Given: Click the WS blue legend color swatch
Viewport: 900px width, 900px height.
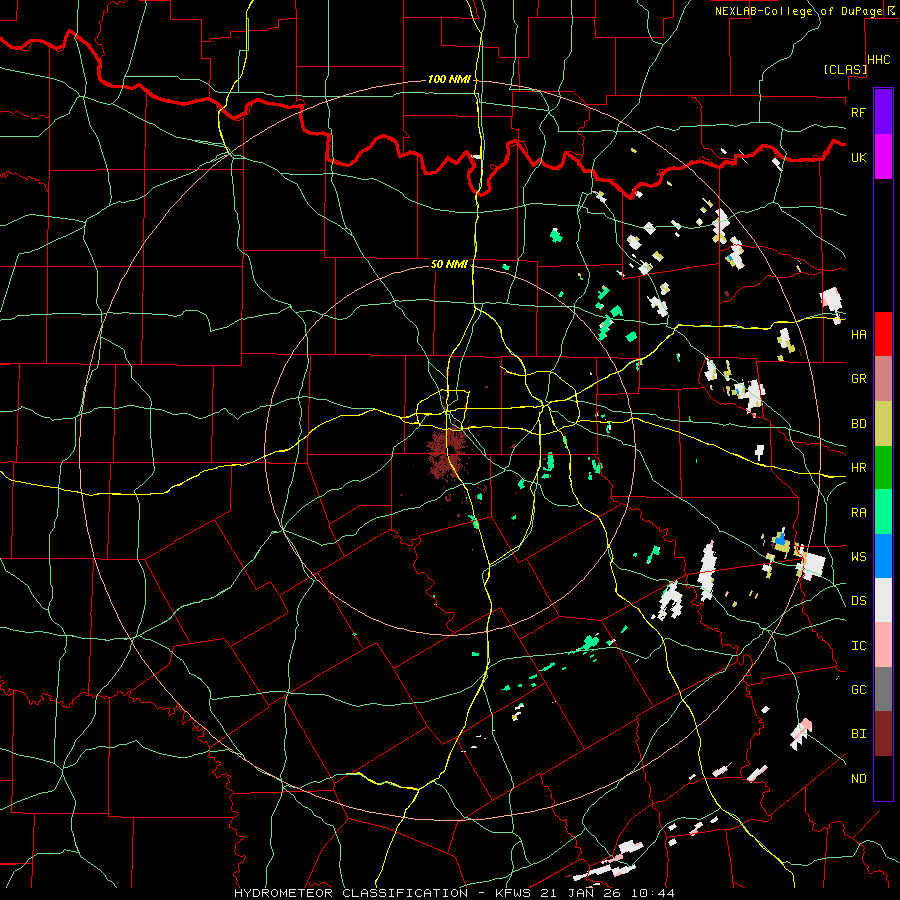Looking at the screenshot, I should tap(883, 556).
